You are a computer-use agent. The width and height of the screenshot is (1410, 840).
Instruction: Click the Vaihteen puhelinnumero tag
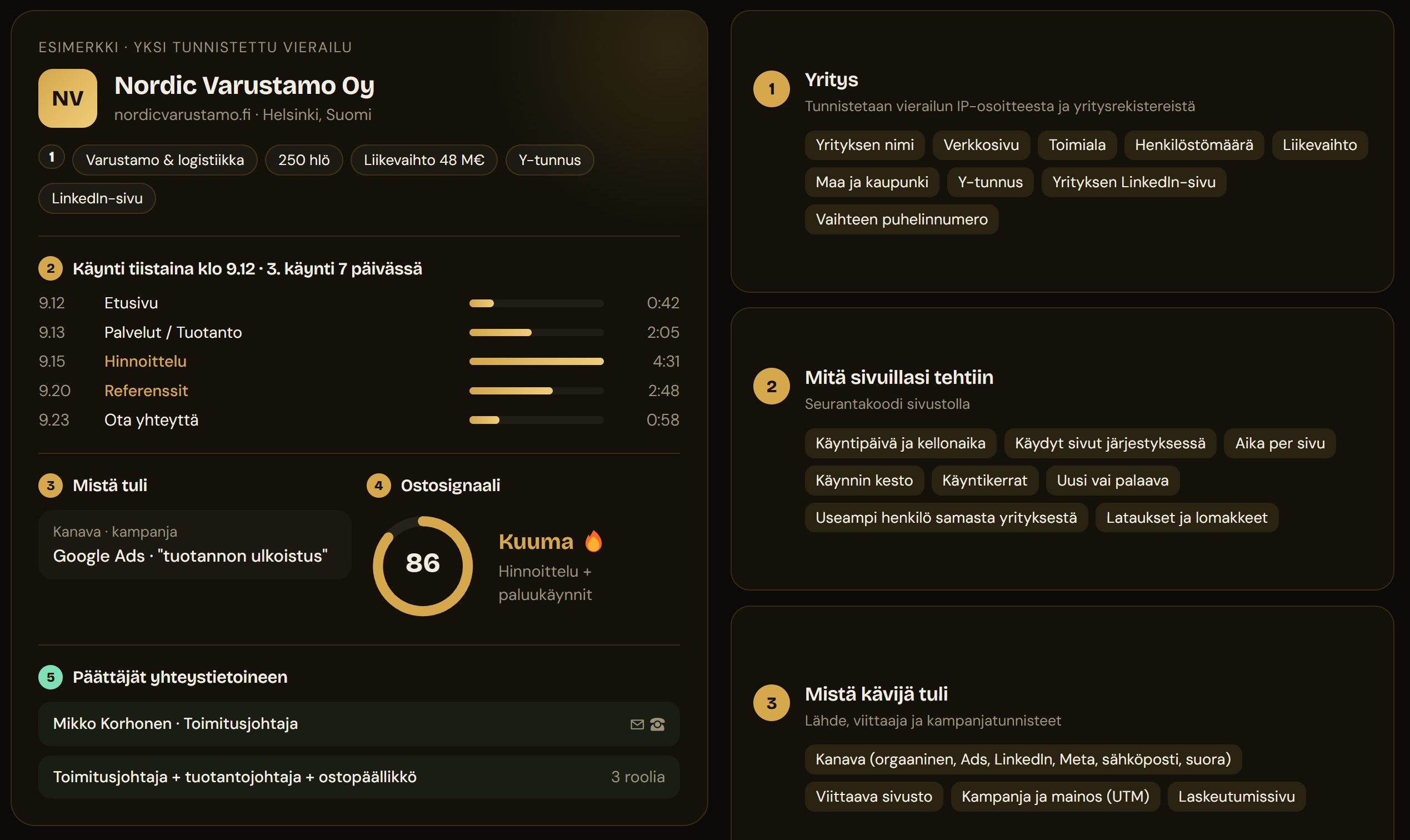tap(902, 219)
